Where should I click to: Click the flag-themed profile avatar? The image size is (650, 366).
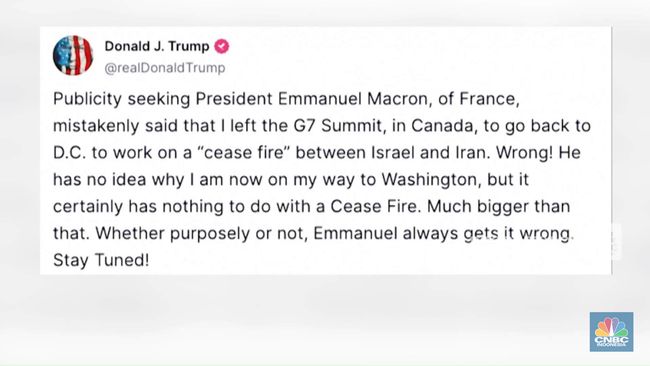pos(73,55)
